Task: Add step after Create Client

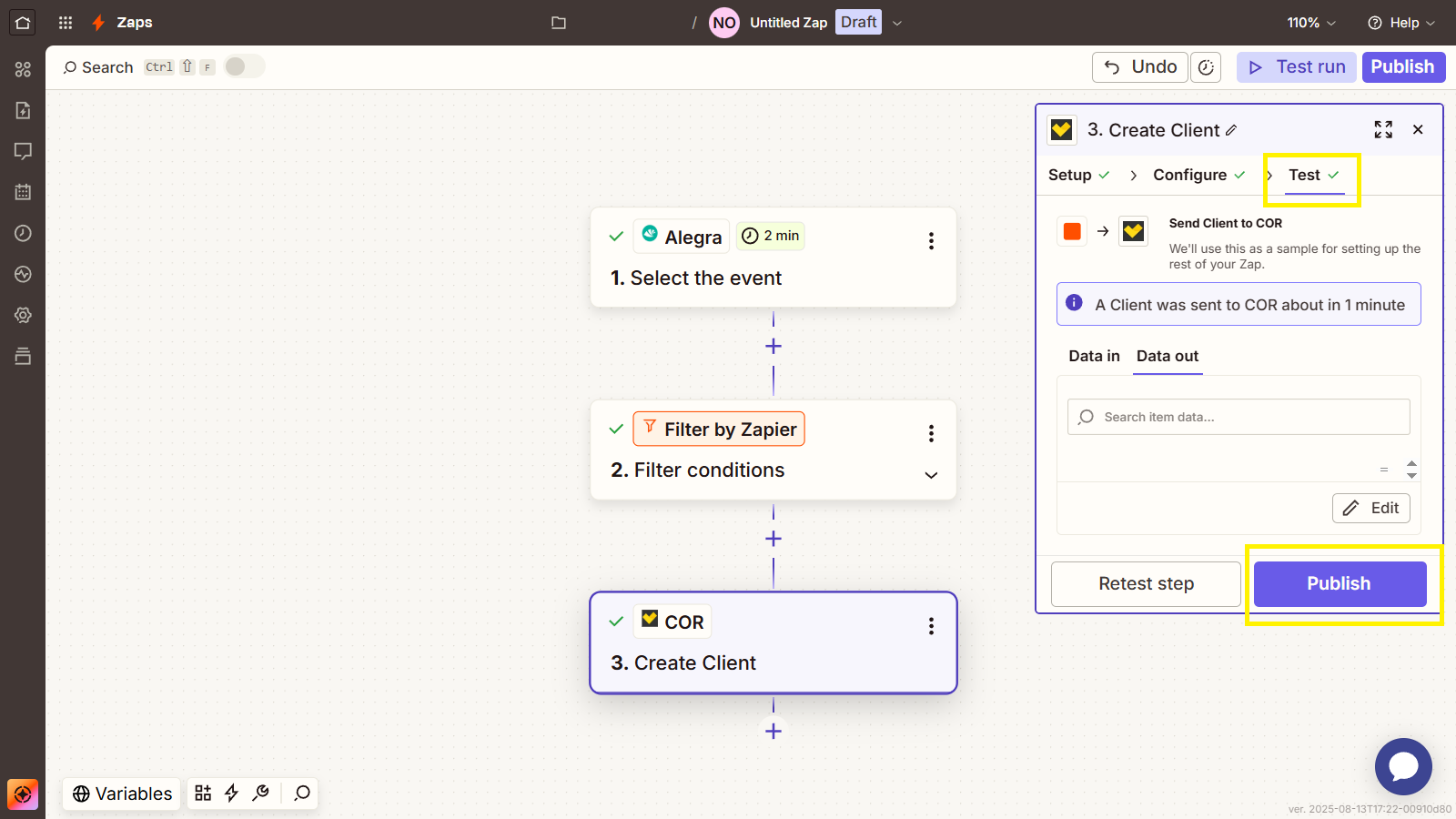Action: [x=773, y=731]
